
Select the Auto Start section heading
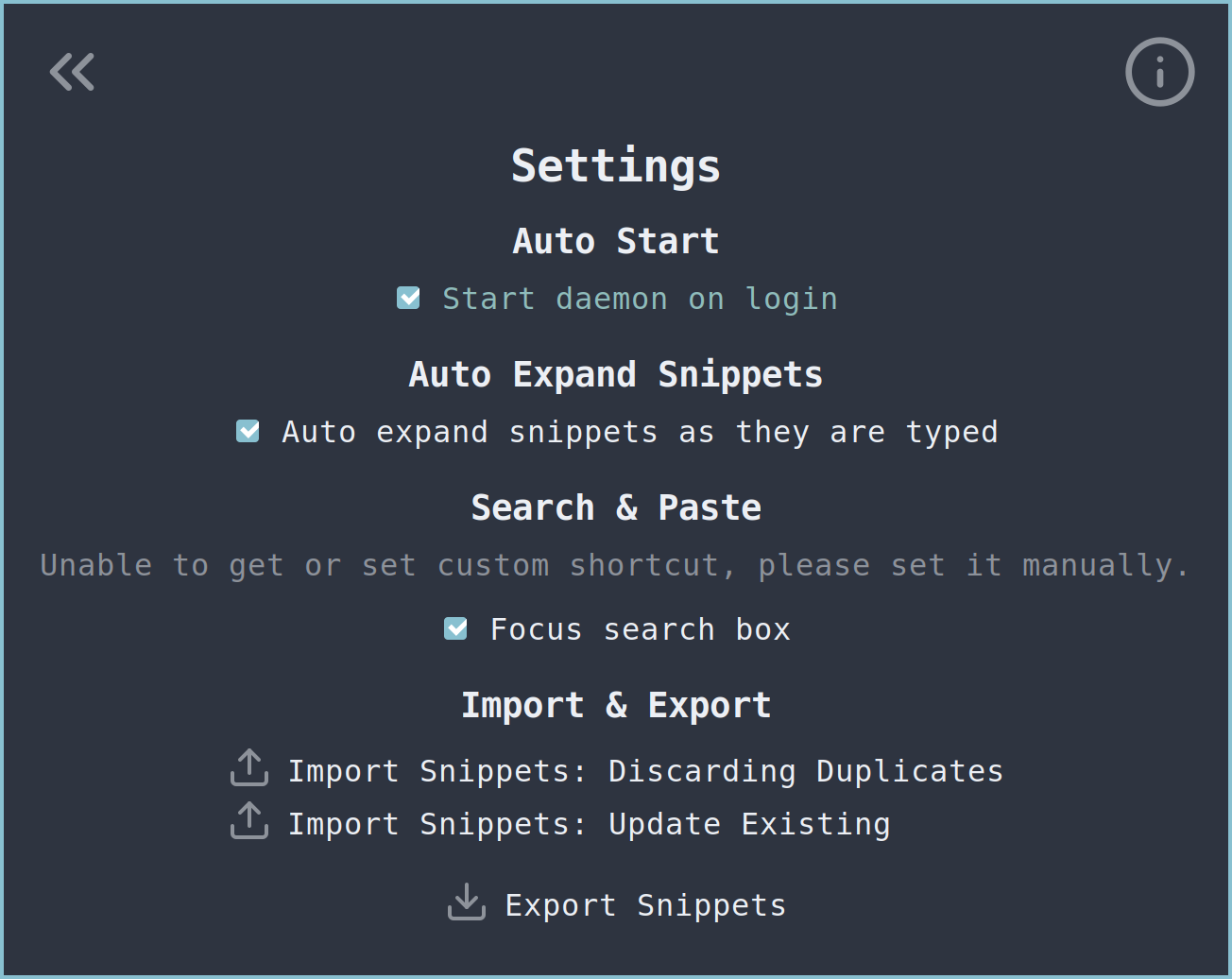[616, 241]
